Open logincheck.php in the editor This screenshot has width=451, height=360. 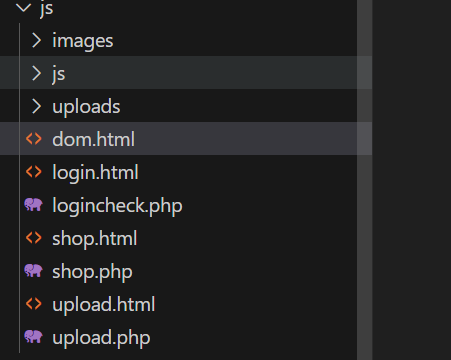[x=117, y=206]
